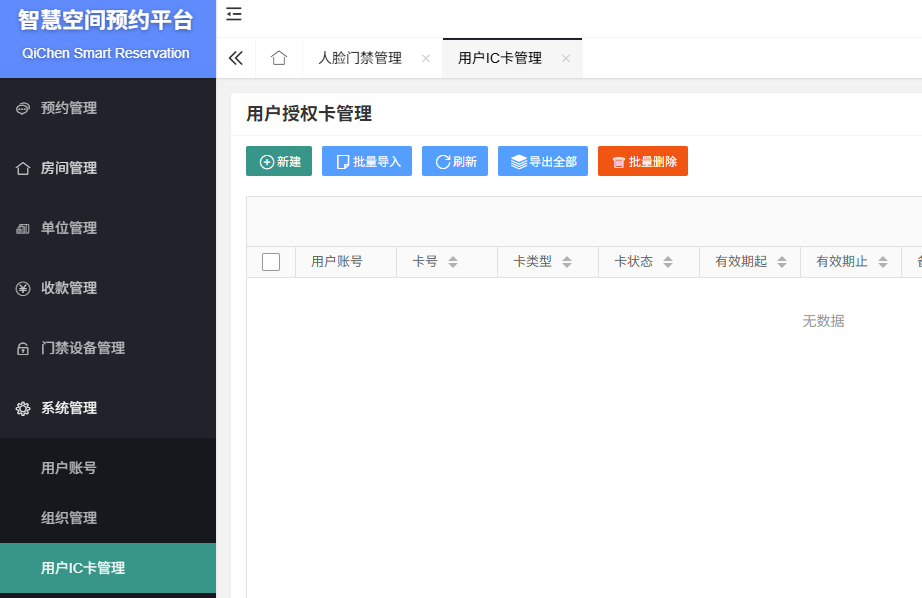Click the 新建 button
This screenshot has height=598, width=922.
coord(279,161)
